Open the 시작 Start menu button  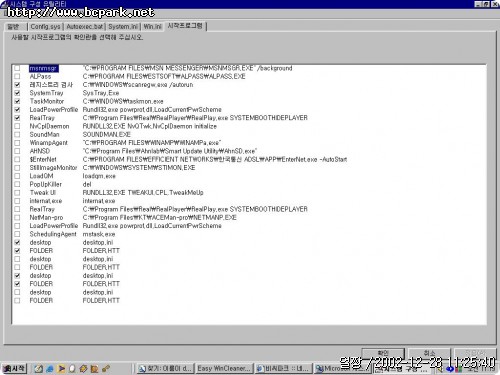click(x=14, y=368)
